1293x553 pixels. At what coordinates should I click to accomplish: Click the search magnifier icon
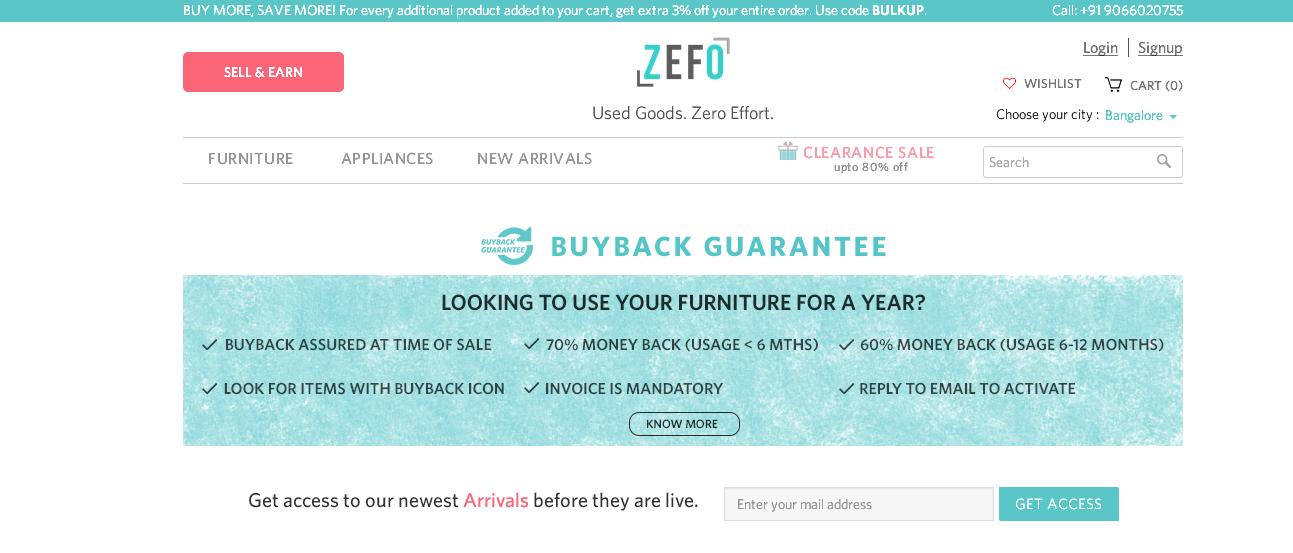pos(1164,161)
